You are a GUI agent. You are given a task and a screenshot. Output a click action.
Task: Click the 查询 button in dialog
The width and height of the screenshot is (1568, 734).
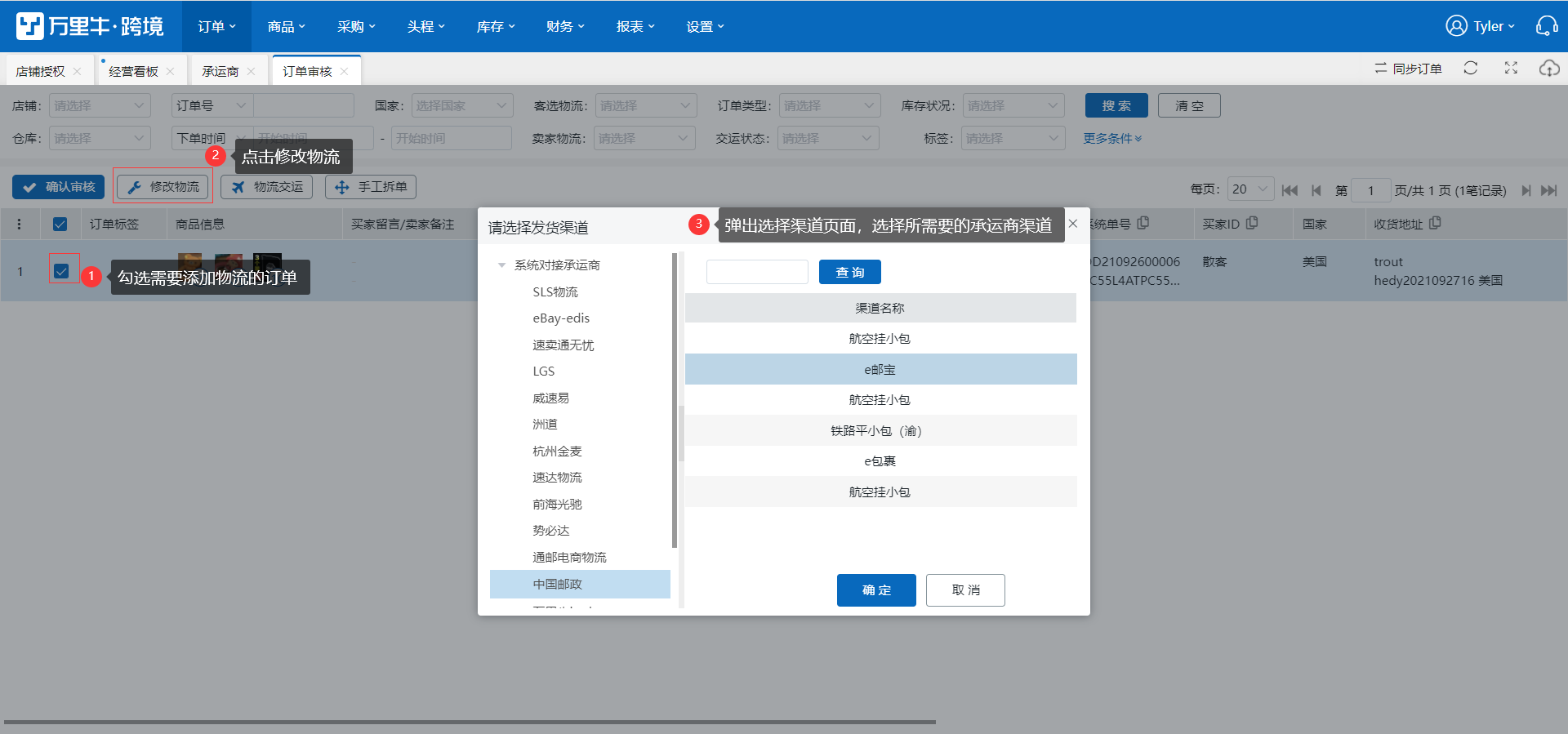tap(850, 272)
